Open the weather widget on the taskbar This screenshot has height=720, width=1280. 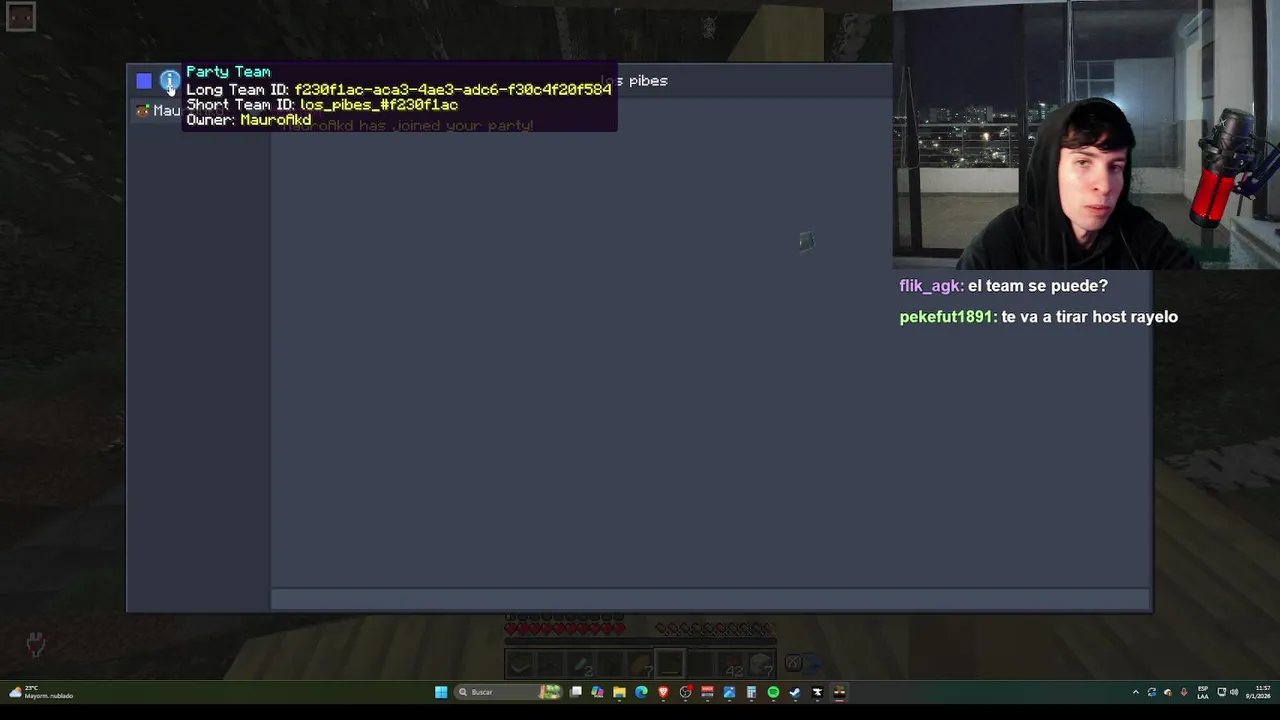click(42, 692)
